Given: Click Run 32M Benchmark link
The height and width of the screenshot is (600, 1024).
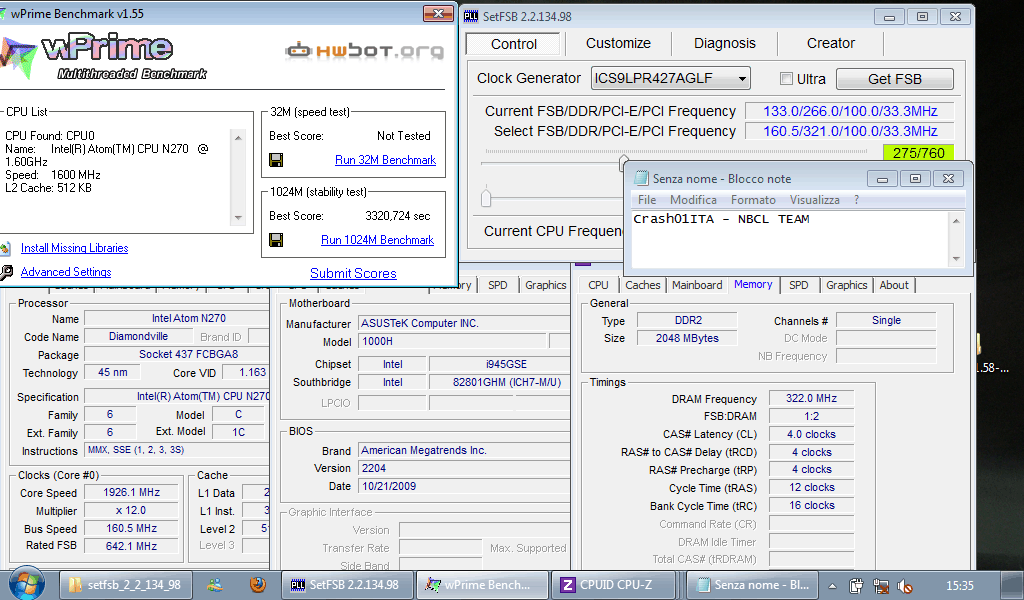Looking at the screenshot, I should click(x=385, y=160).
